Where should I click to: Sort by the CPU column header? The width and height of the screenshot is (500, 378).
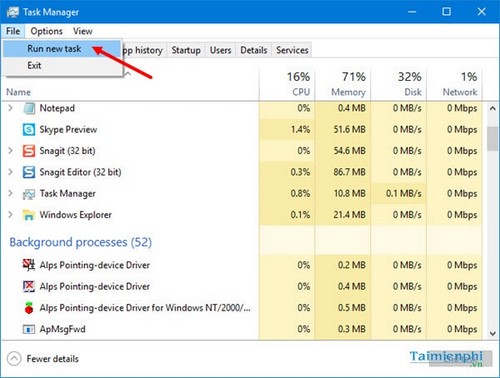287,85
